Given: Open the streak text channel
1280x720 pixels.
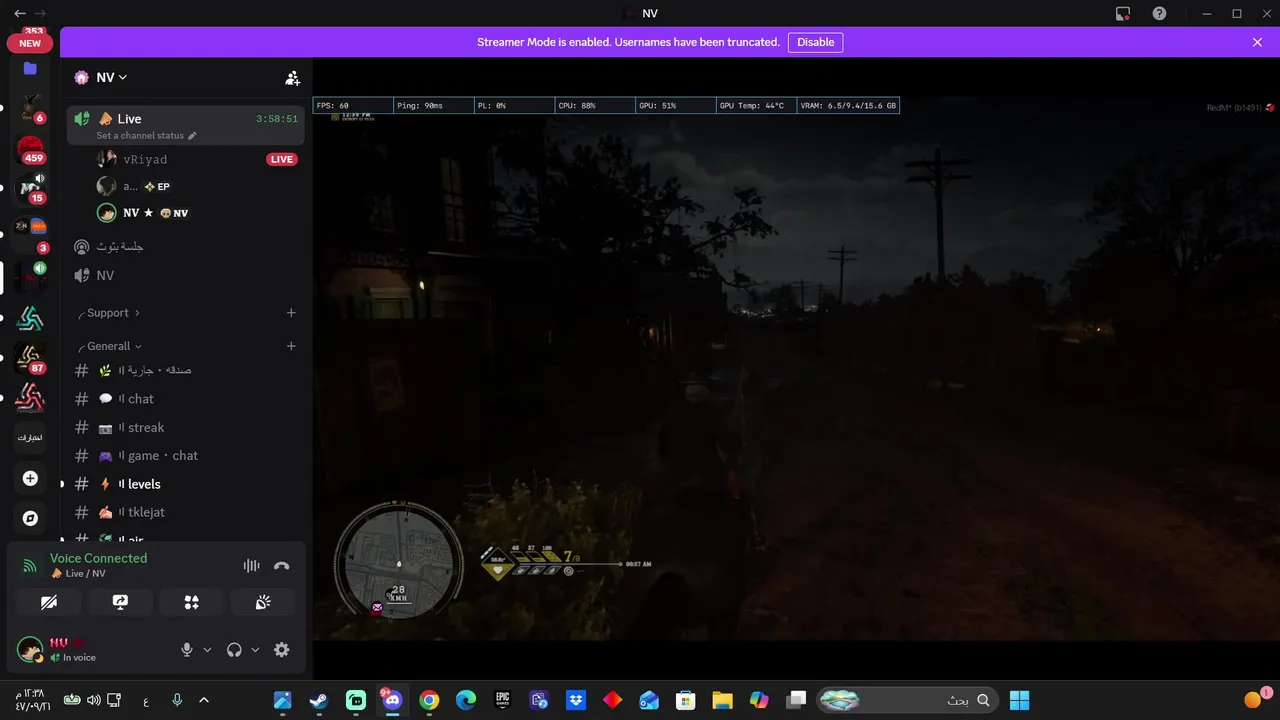Looking at the screenshot, I should (x=186, y=427).
